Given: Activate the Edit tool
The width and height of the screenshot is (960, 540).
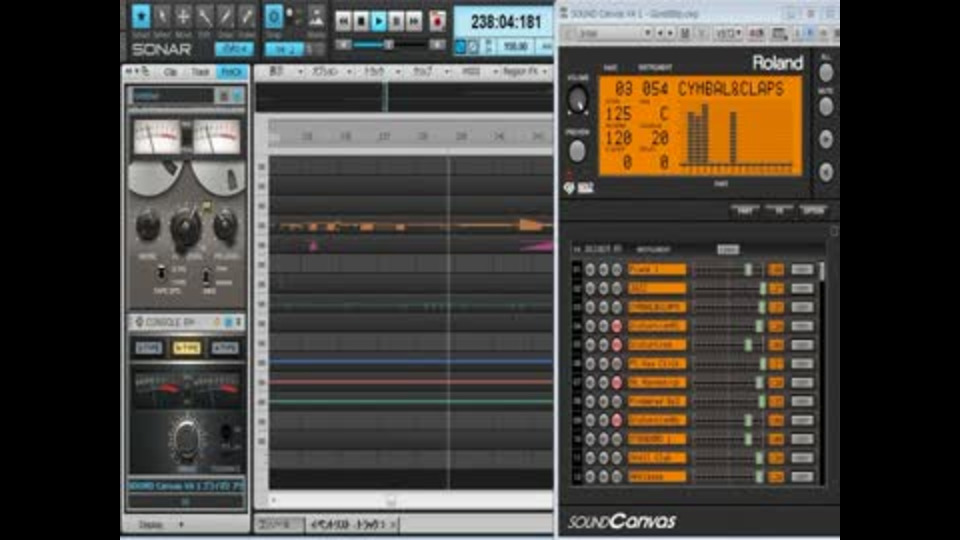Looking at the screenshot, I should [204, 17].
